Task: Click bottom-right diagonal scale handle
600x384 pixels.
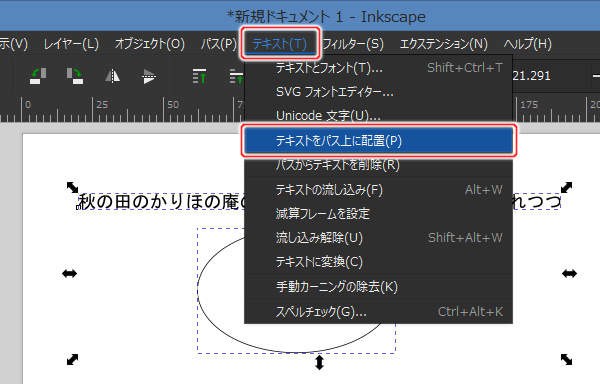Action: (x=566, y=360)
